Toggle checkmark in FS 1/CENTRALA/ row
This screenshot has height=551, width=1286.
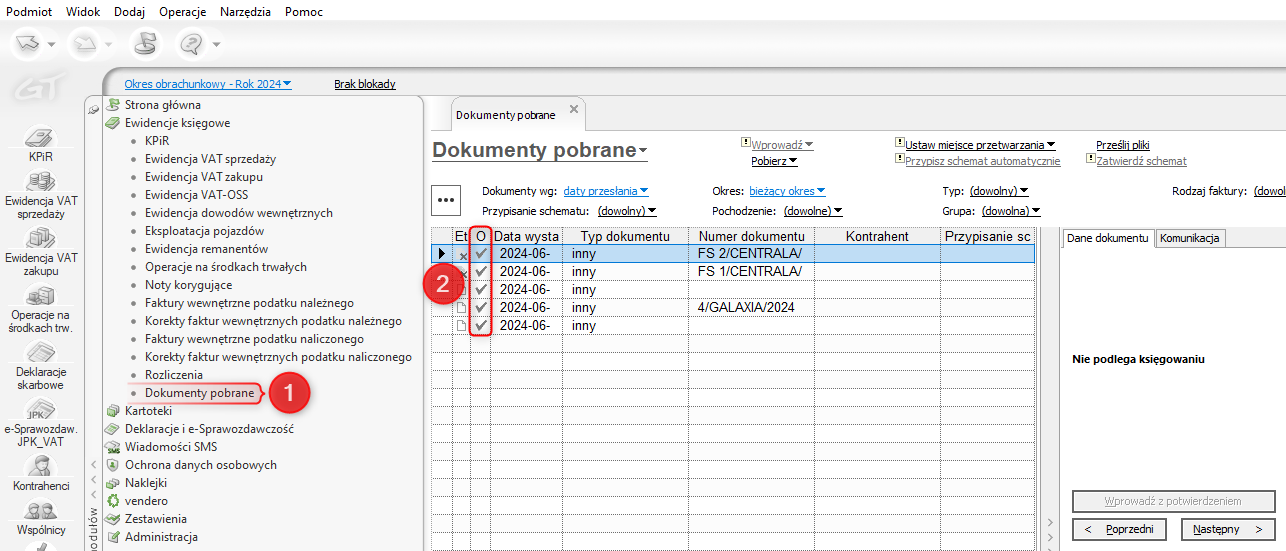pos(482,271)
